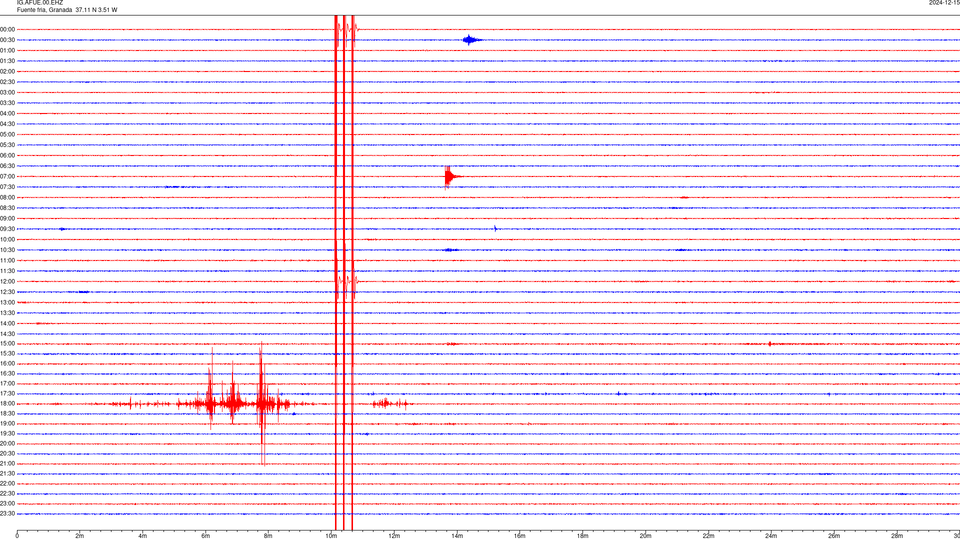Viewport: 960px width, 540px height.
Task: Select the 10:30 time label
Action: click(x=8, y=250)
